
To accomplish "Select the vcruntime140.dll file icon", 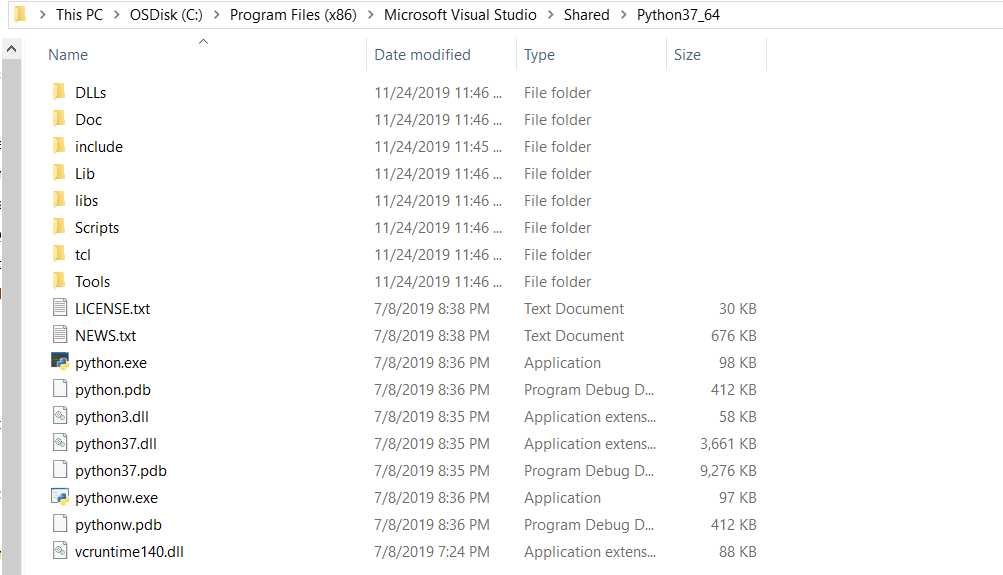I will (x=59, y=551).
